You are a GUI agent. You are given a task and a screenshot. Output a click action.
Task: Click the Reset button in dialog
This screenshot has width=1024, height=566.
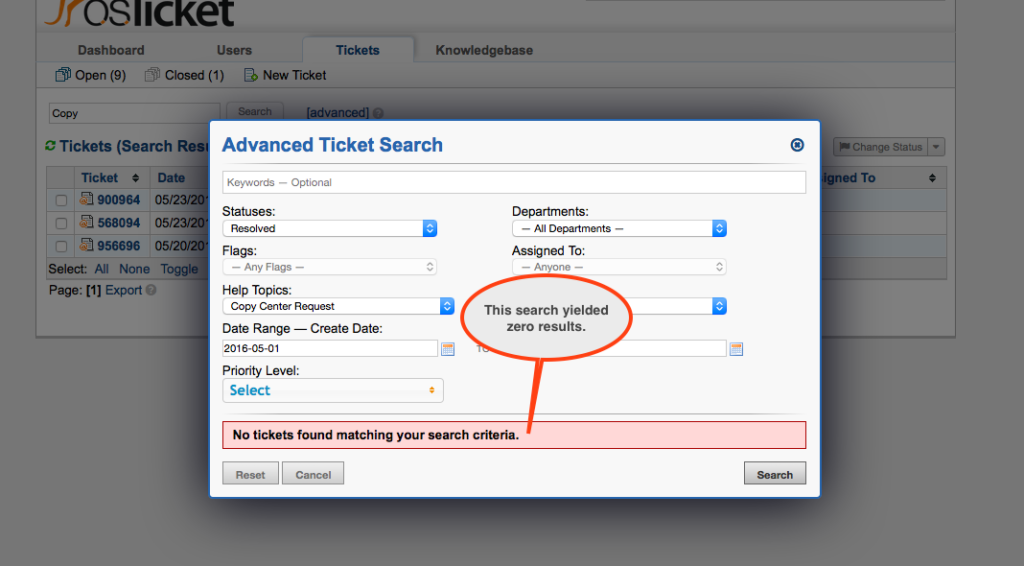click(x=250, y=475)
